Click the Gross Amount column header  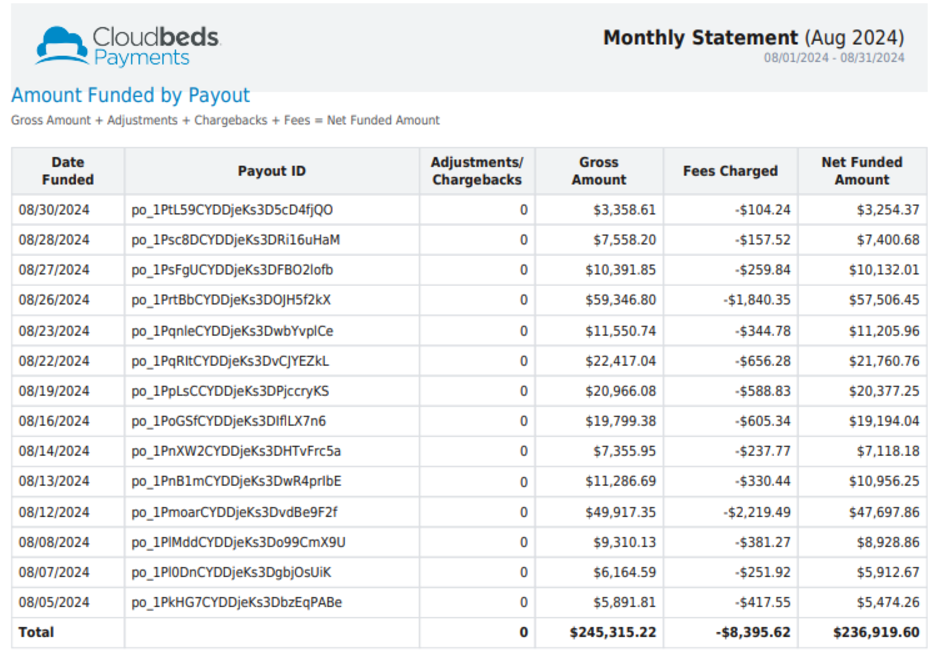[x=598, y=171]
